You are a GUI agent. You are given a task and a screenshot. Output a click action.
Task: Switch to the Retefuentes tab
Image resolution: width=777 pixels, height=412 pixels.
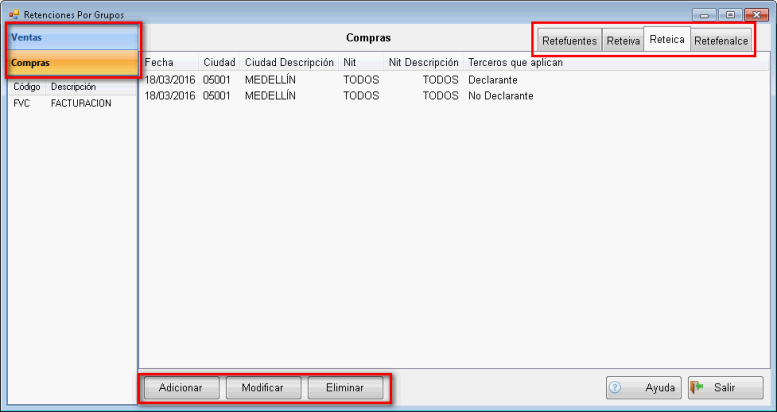tap(569, 41)
